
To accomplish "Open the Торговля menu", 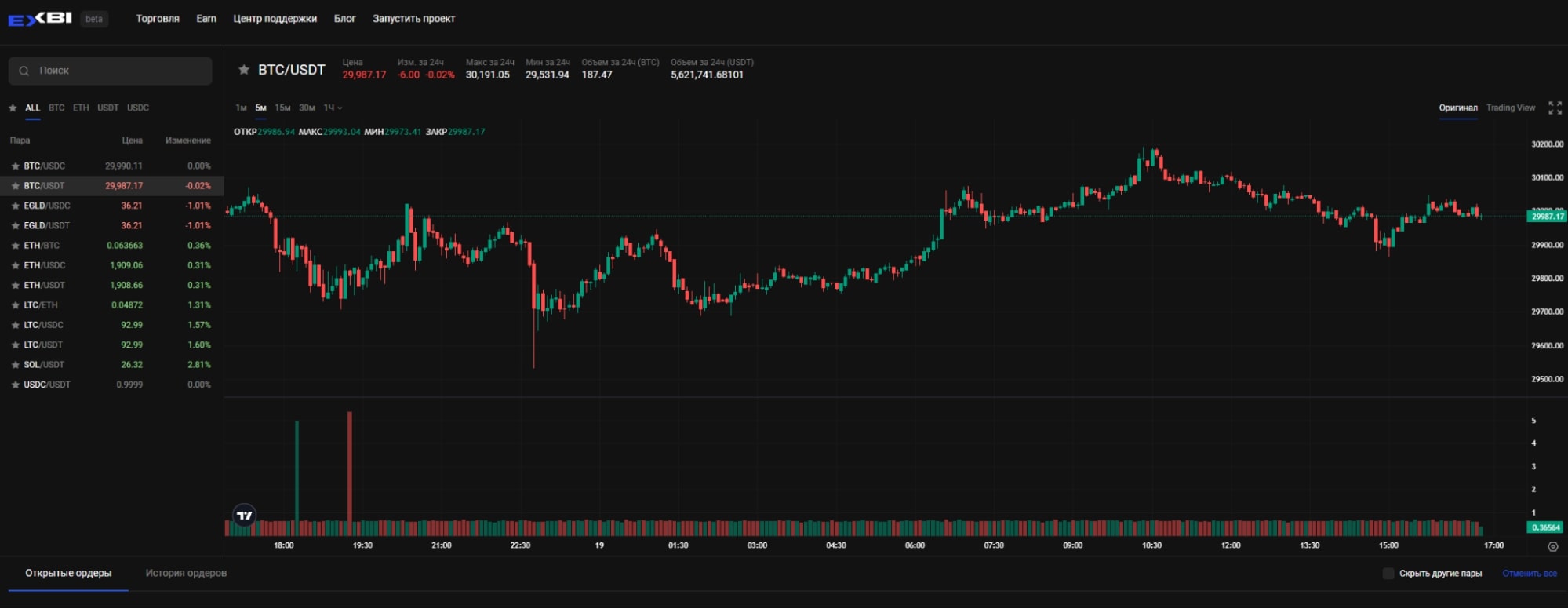I will [158, 19].
